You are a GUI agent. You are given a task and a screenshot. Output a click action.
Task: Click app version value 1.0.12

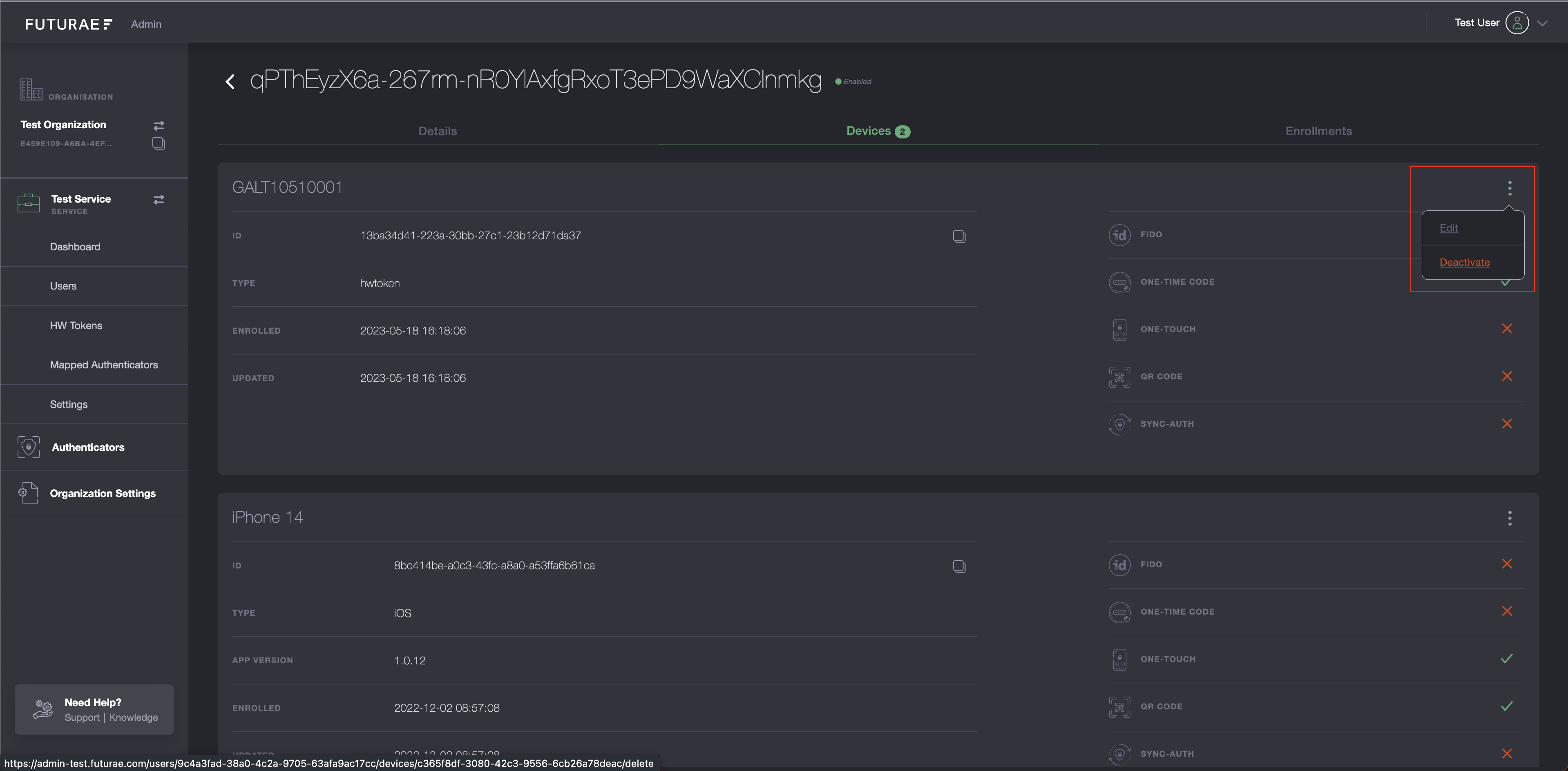coord(410,660)
